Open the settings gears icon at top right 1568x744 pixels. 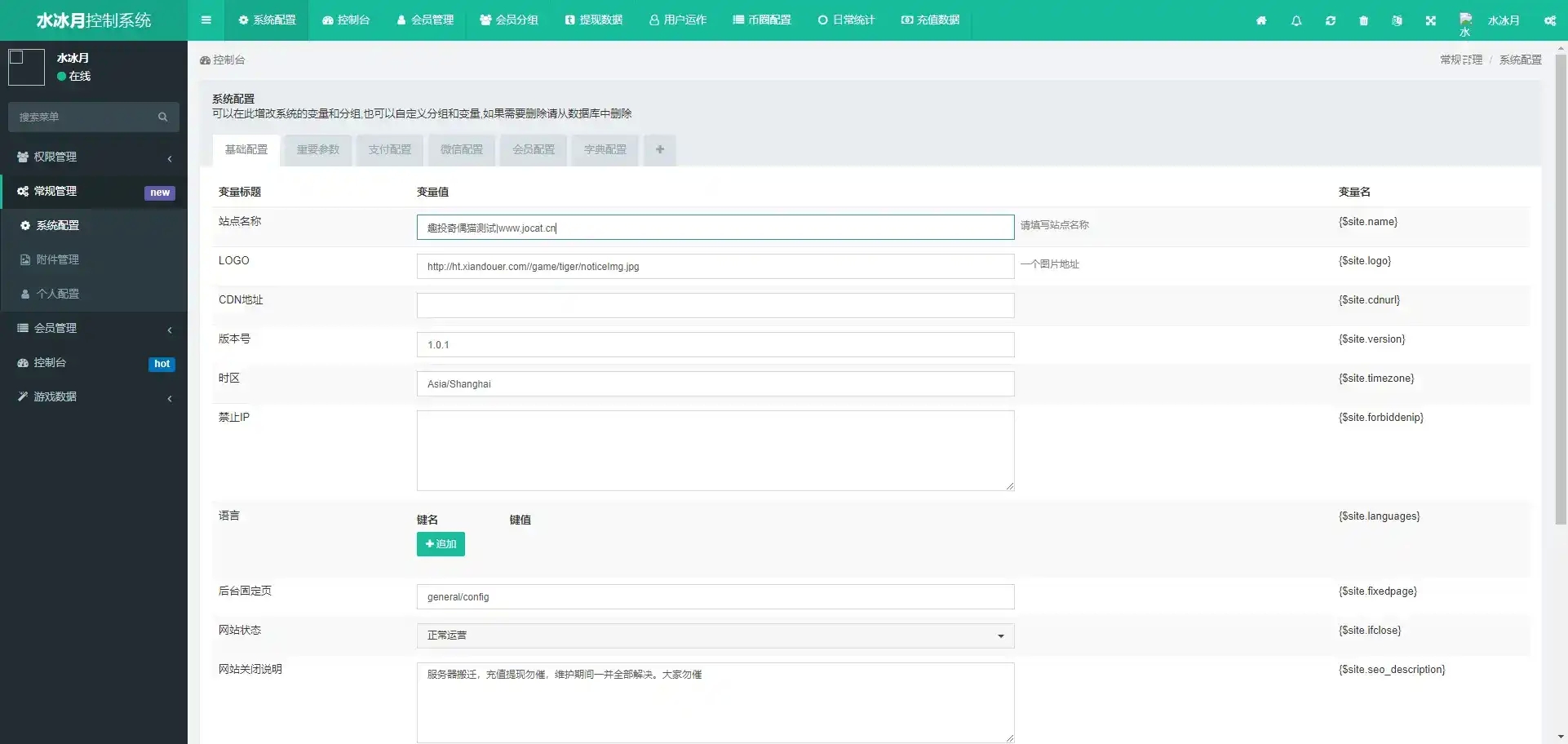point(1549,20)
